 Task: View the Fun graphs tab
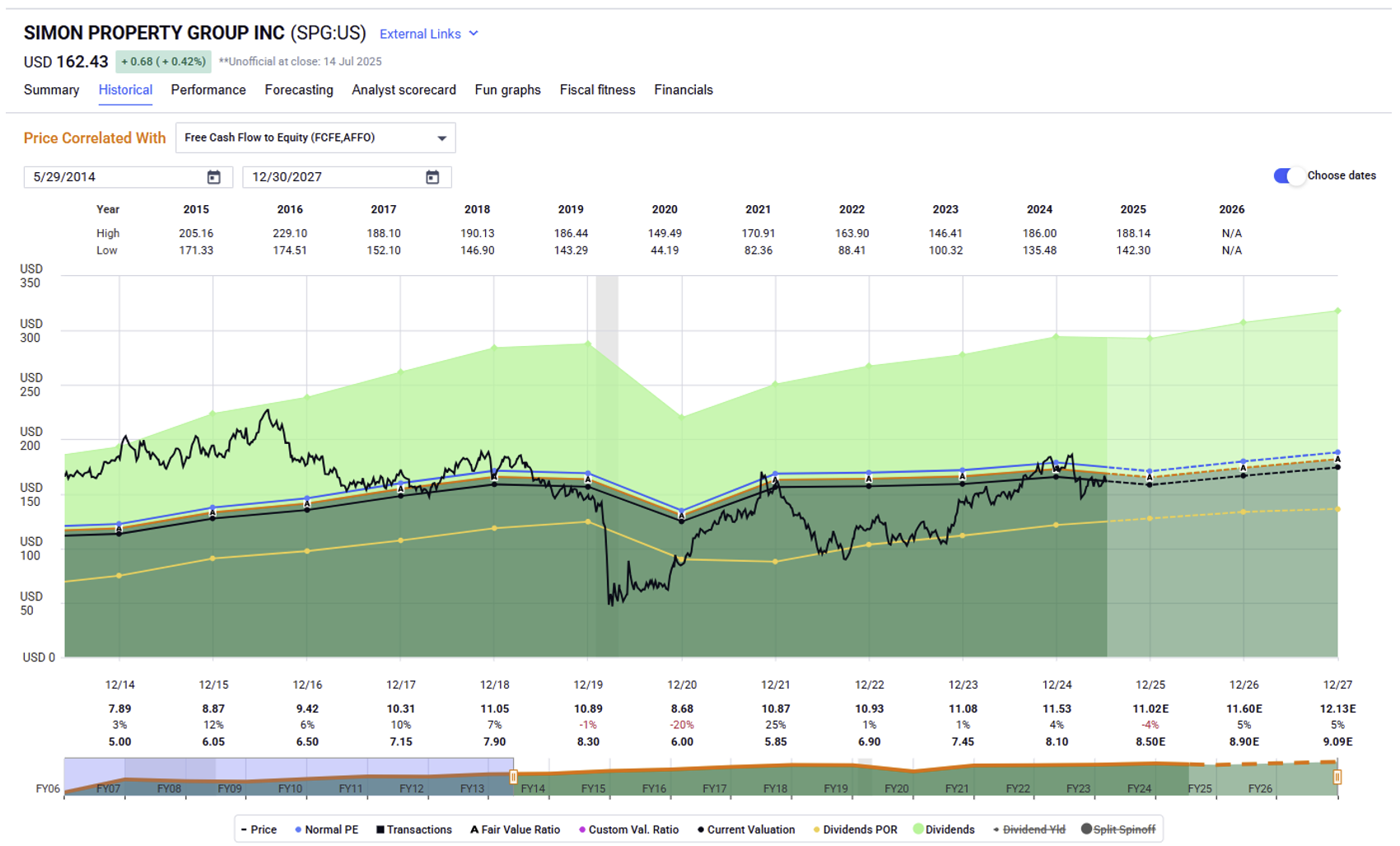pyautogui.click(x=507, y=90)
